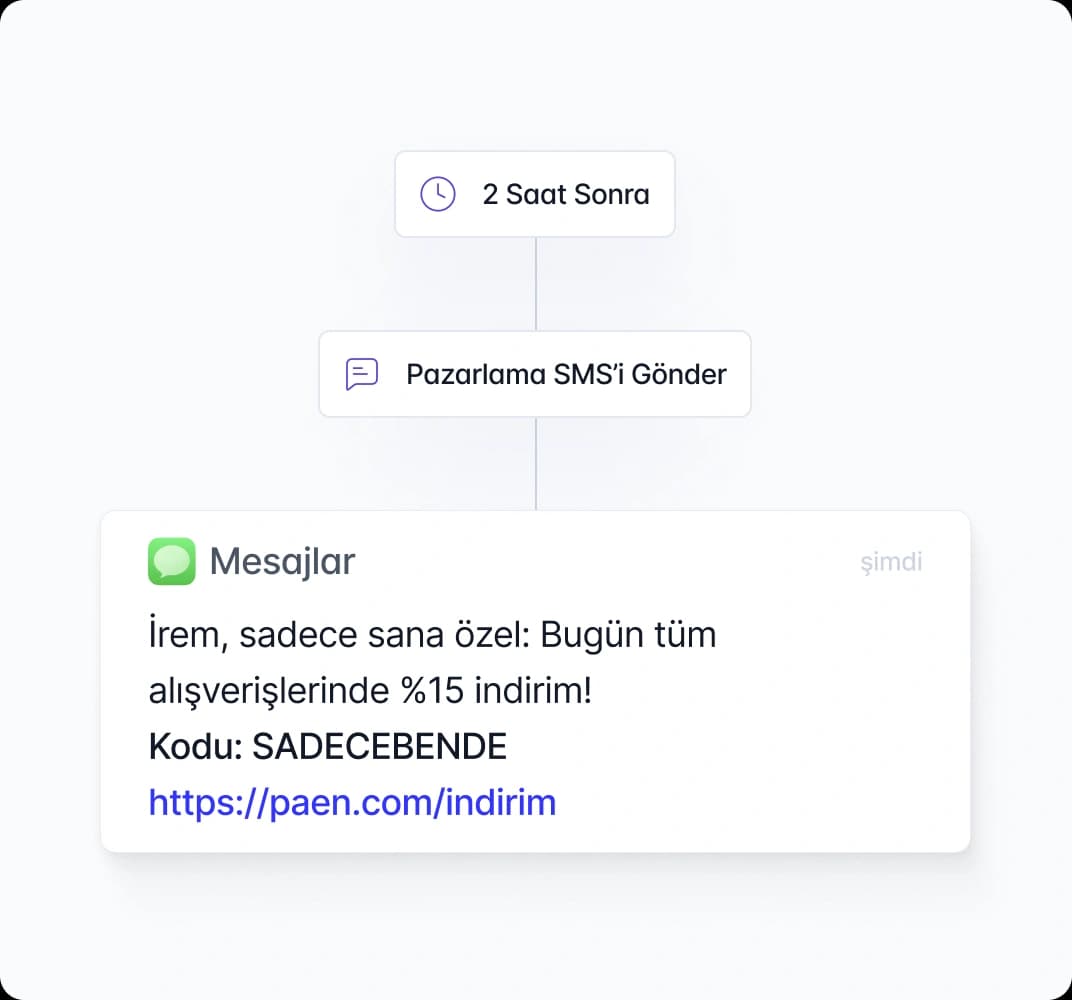Viewport: 1072px width, 1000px height.
Task: Click the clock icon in the delay step
Action: click(x=438, y=194)
